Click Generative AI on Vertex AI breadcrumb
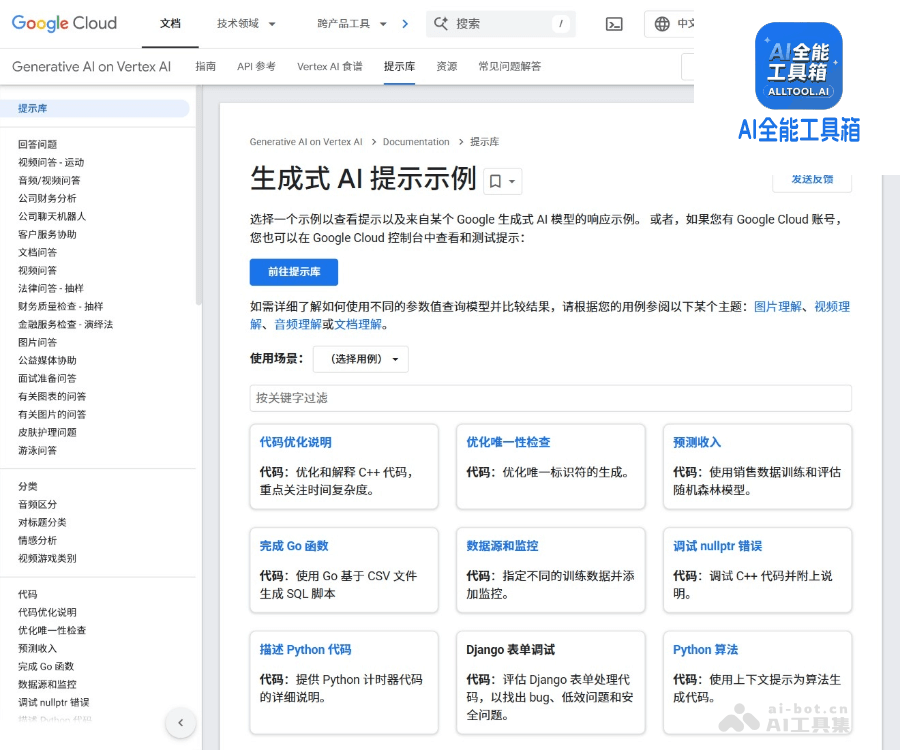The width and height of the screenshot is (900, 750). pyautogui.click(x=306, y=142)
